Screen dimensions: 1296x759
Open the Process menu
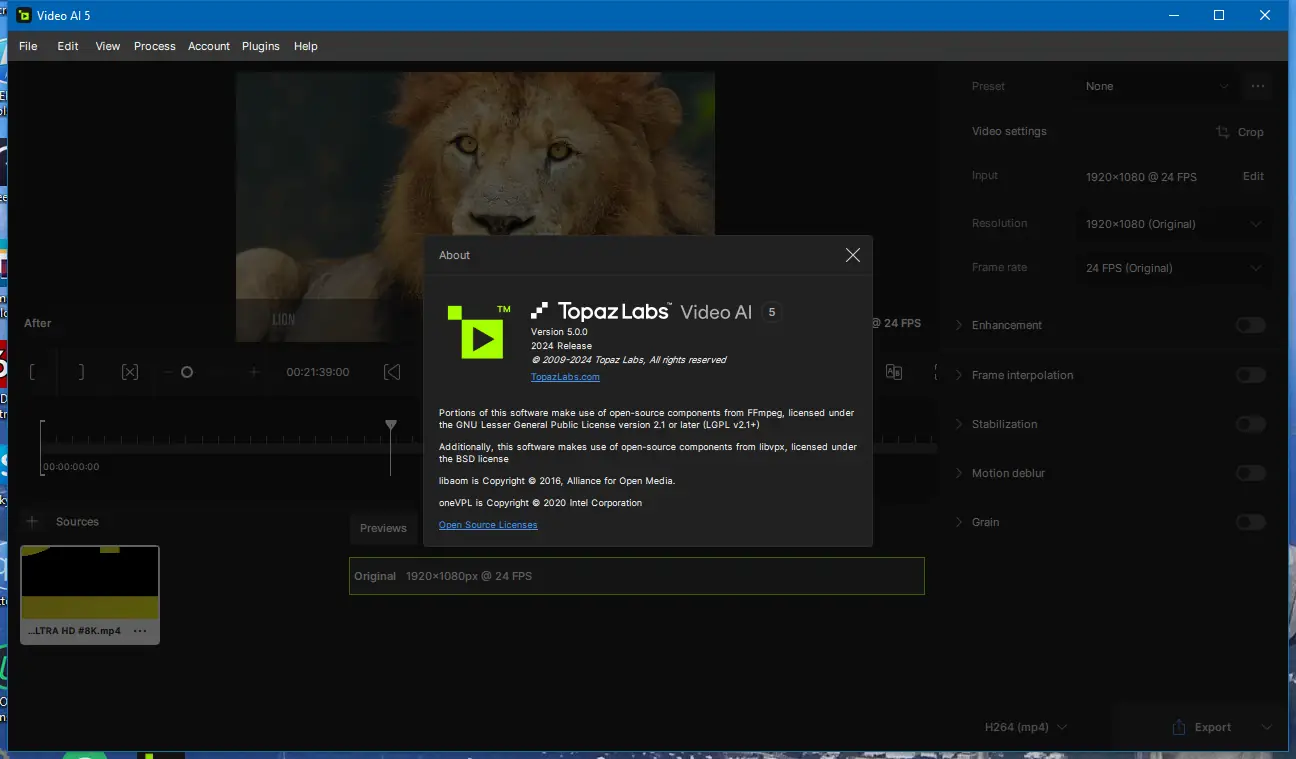(154, 46)
